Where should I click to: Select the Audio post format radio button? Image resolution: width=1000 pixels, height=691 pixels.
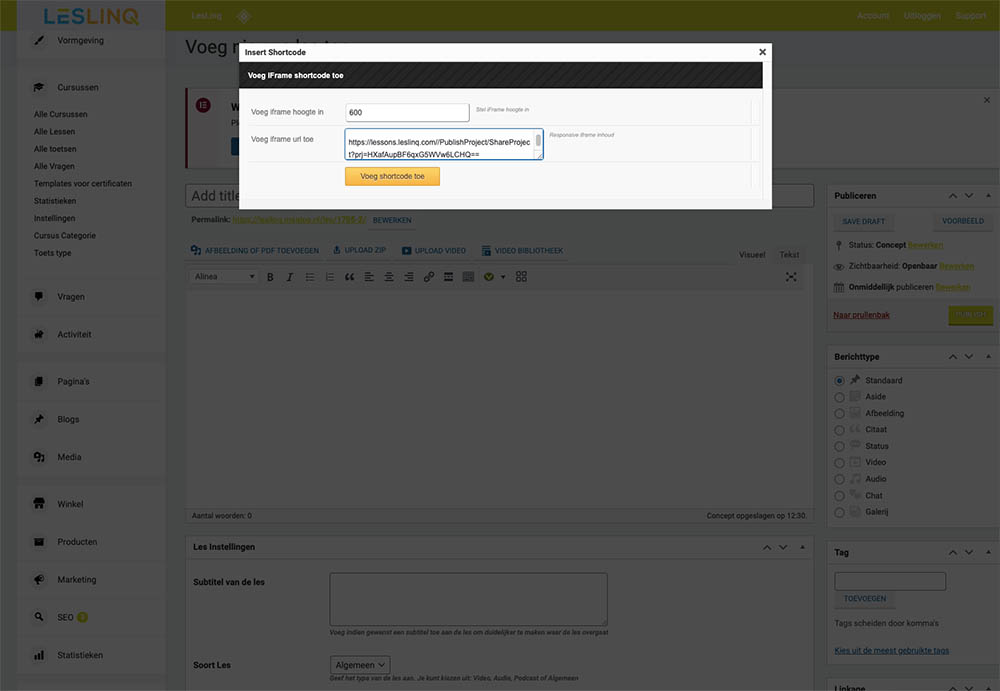[x=839, y=479]
